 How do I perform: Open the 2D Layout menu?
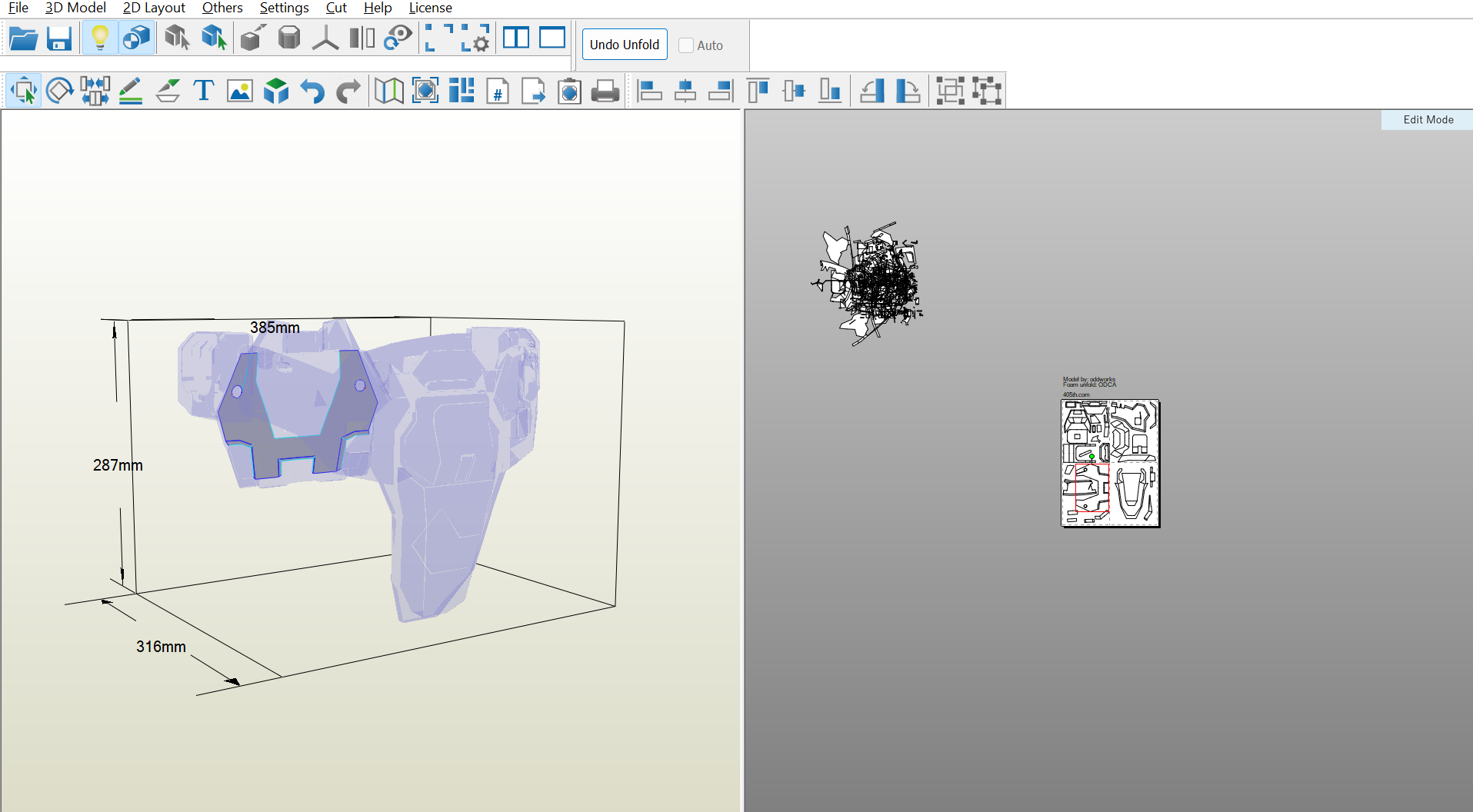(x=154, y=8)
